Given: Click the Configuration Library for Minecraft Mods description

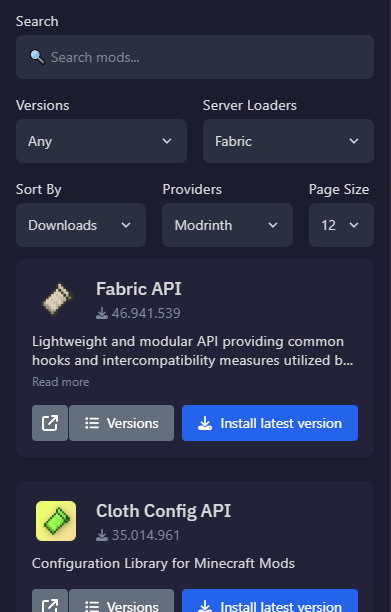Looking at the screenshot, I should (163, 563).
